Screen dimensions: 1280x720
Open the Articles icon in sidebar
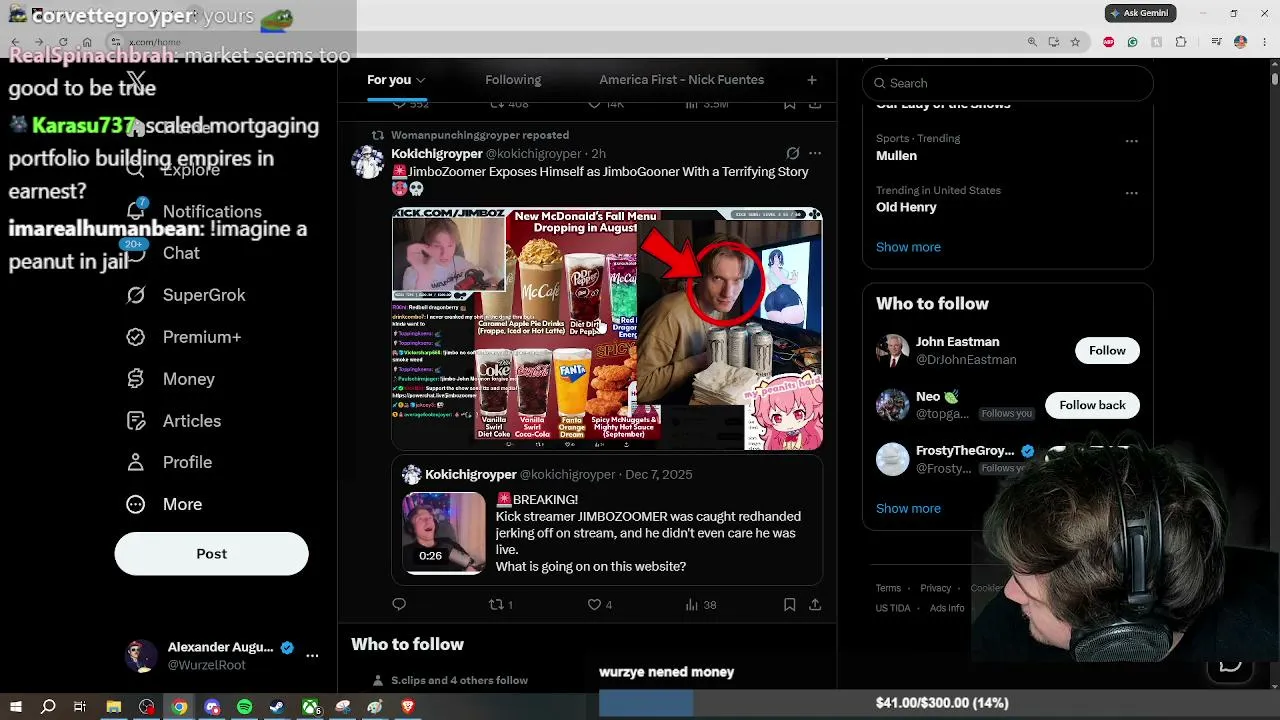(136, 421)
